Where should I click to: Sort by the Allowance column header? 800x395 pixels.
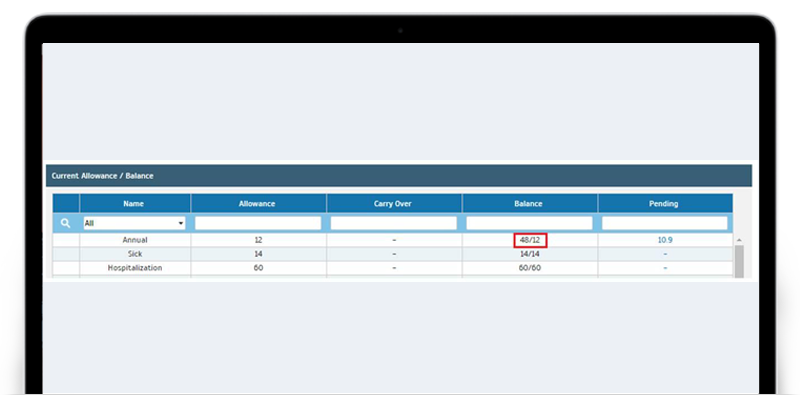258,203
